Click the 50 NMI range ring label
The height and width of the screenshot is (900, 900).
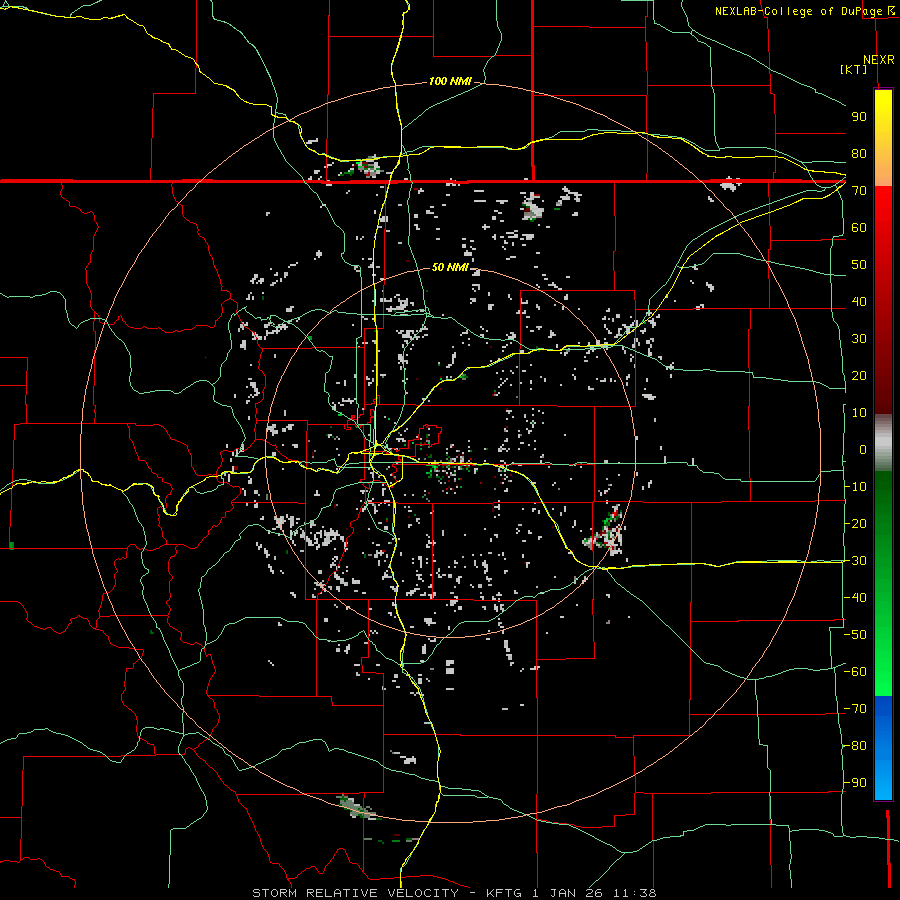coord(450,267)
